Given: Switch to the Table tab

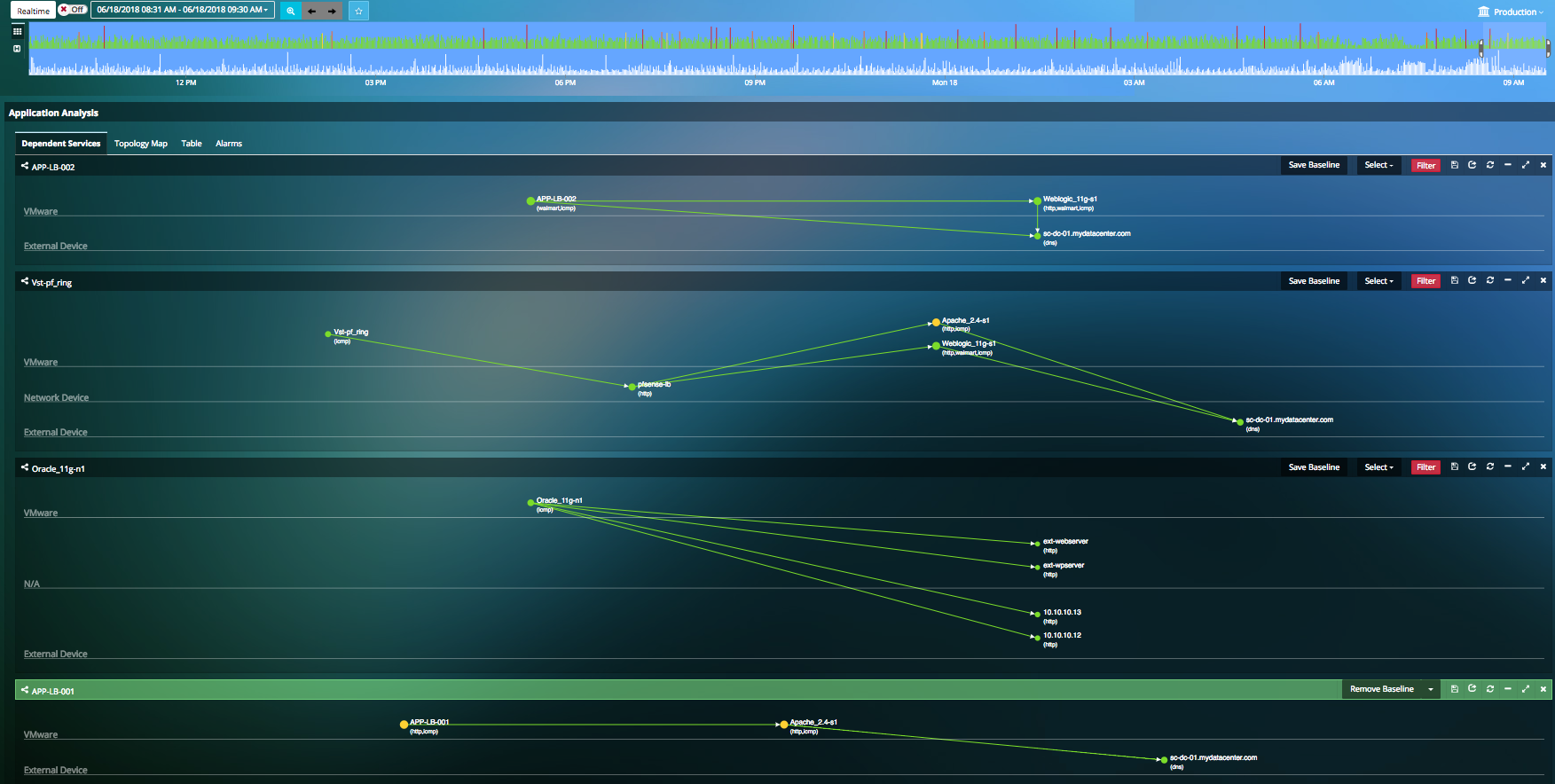Looking at the screenshot, I should pyautogui.click(x=192, y=144).
